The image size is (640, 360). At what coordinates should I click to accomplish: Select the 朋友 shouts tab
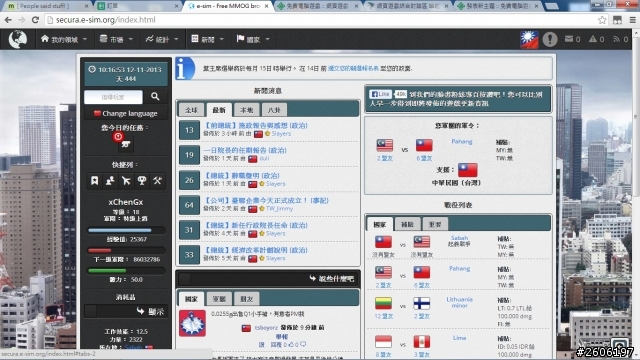(247, 299)
